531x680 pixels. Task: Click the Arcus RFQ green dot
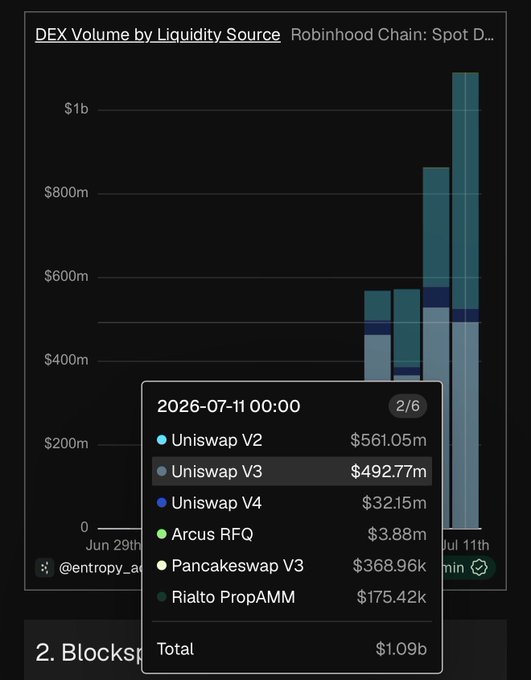click(161, 534)
